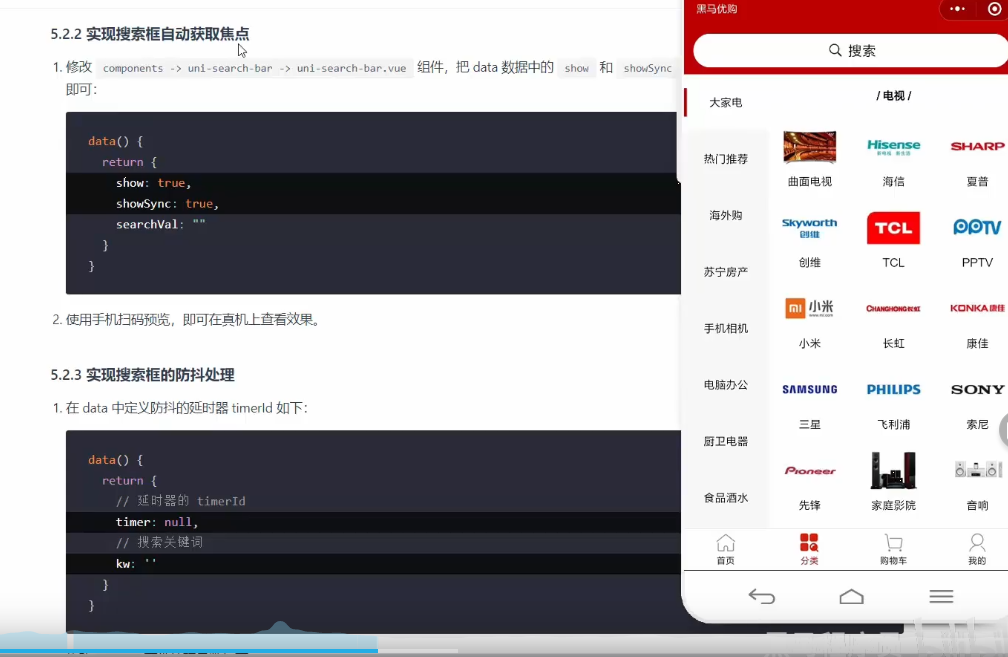Click the 创维 label

pos(809,263)
